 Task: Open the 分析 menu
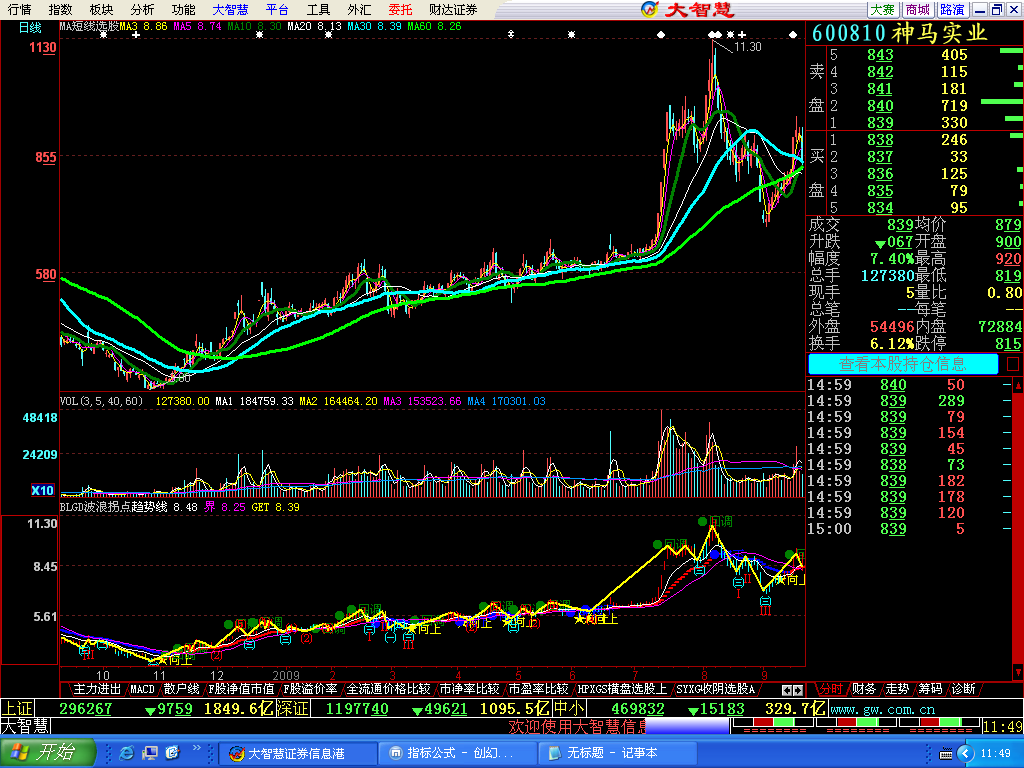pos(142,10)
